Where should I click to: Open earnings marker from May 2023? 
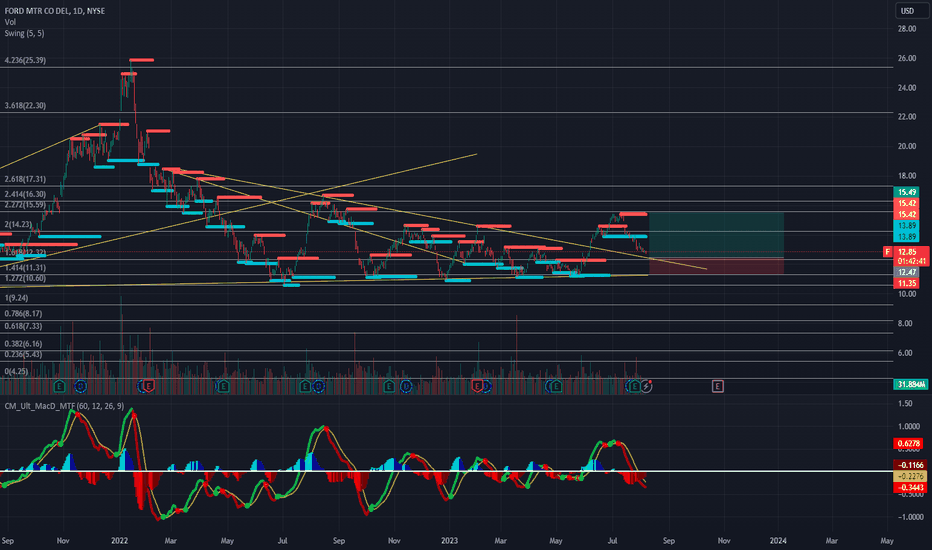pyautogui.click(x=556, y=386)
